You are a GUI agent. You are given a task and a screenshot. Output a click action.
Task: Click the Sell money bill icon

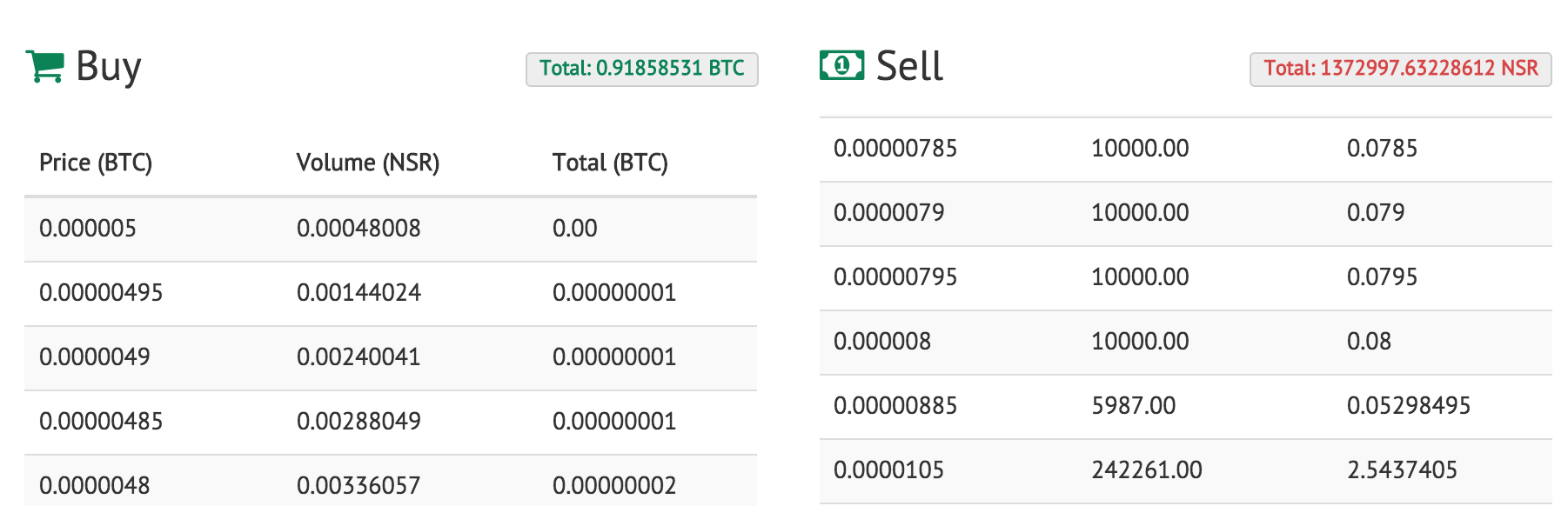841,65
